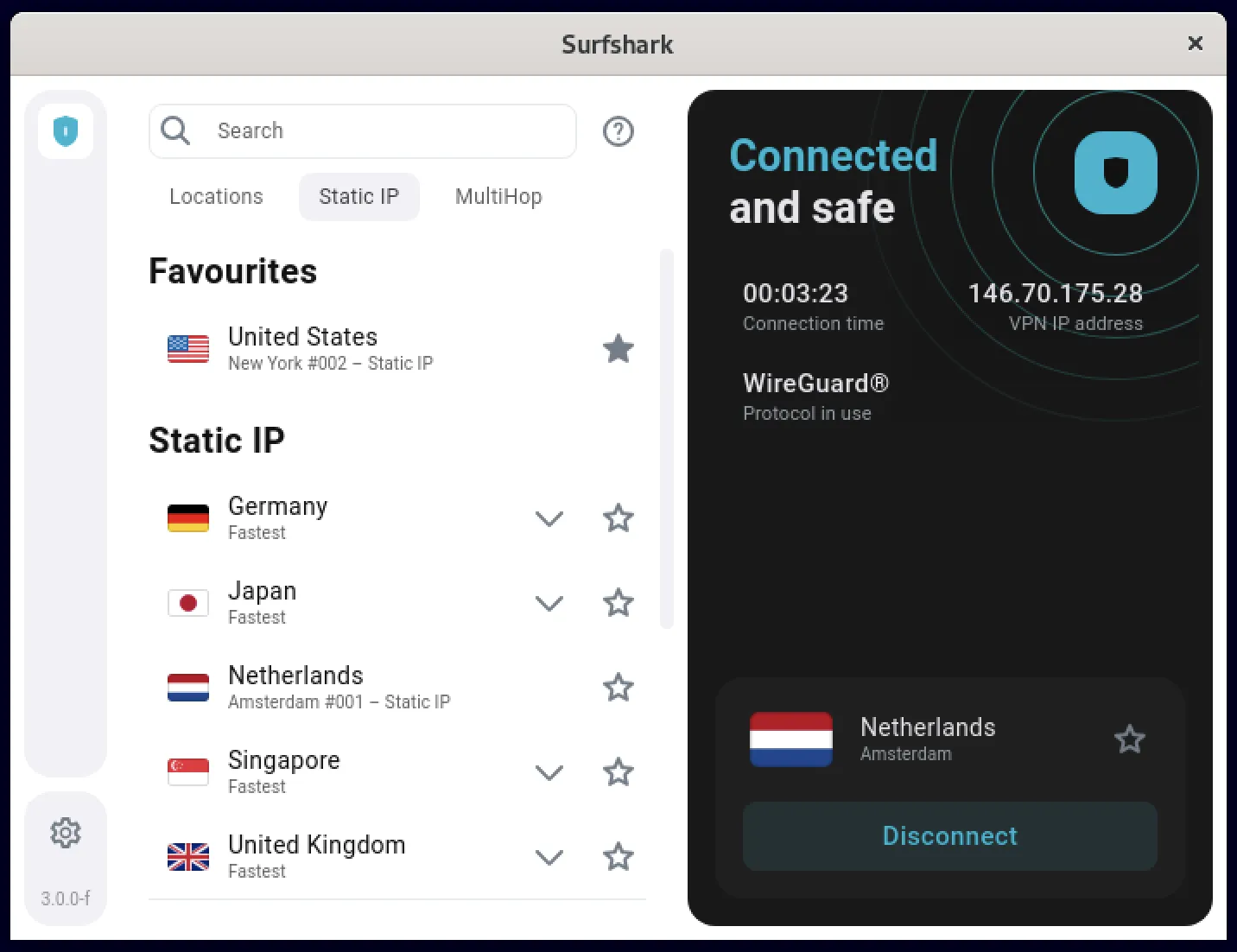Screen dimensions: 1237x952
Task: Click the Japan flag icon
Action: tap(188, 603)
